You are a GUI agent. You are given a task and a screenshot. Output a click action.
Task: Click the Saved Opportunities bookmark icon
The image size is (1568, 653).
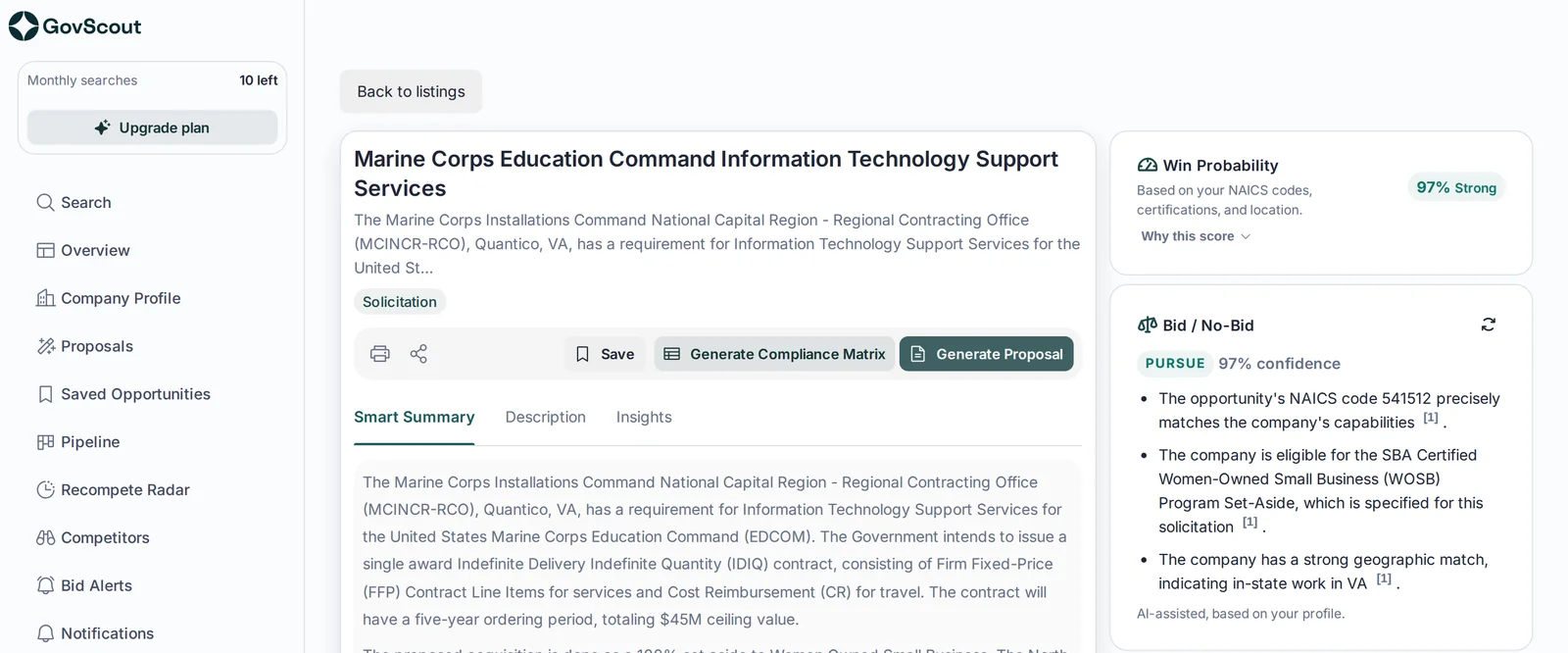(45, 394)
